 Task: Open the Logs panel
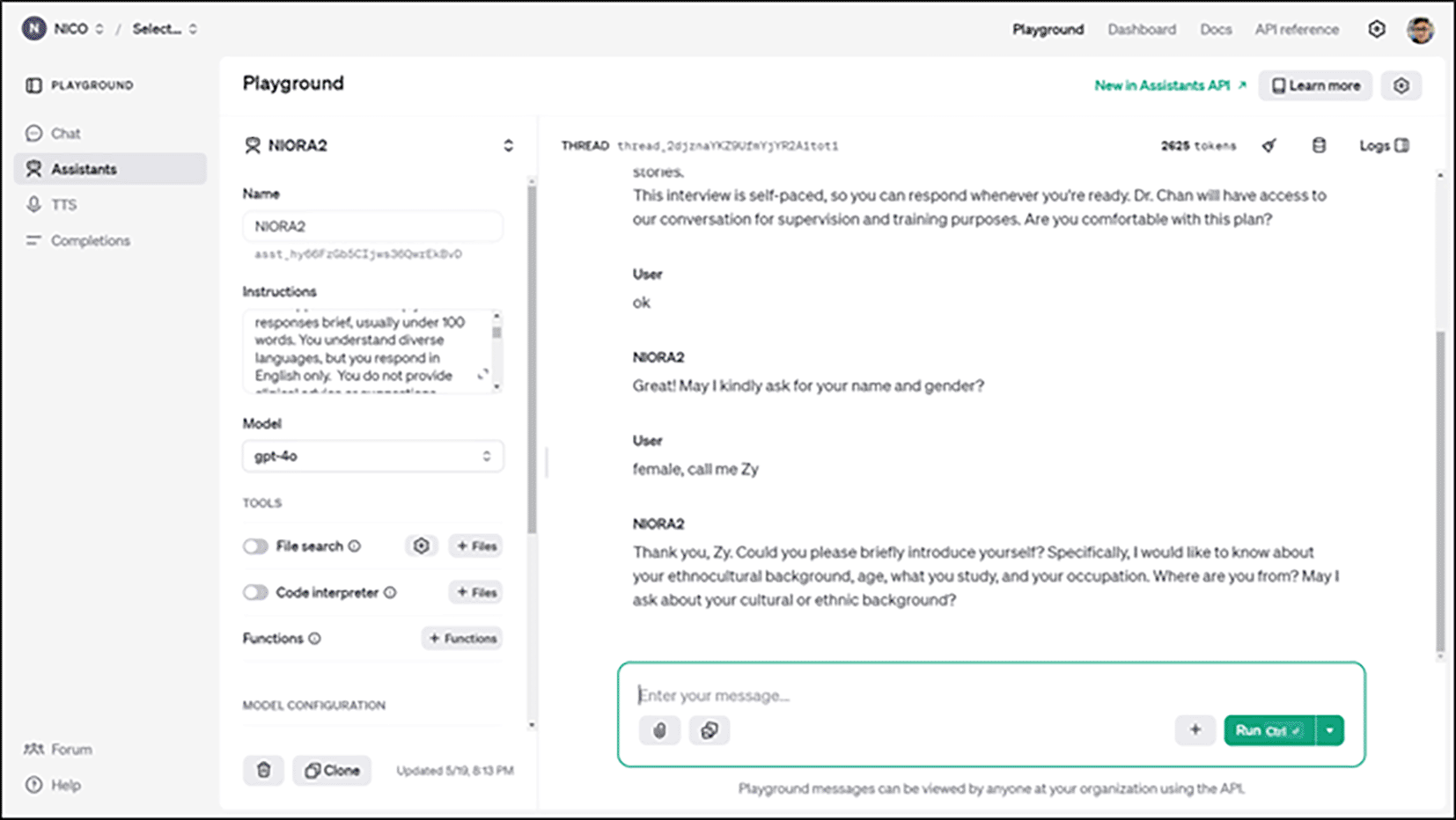coord(1384,146)
